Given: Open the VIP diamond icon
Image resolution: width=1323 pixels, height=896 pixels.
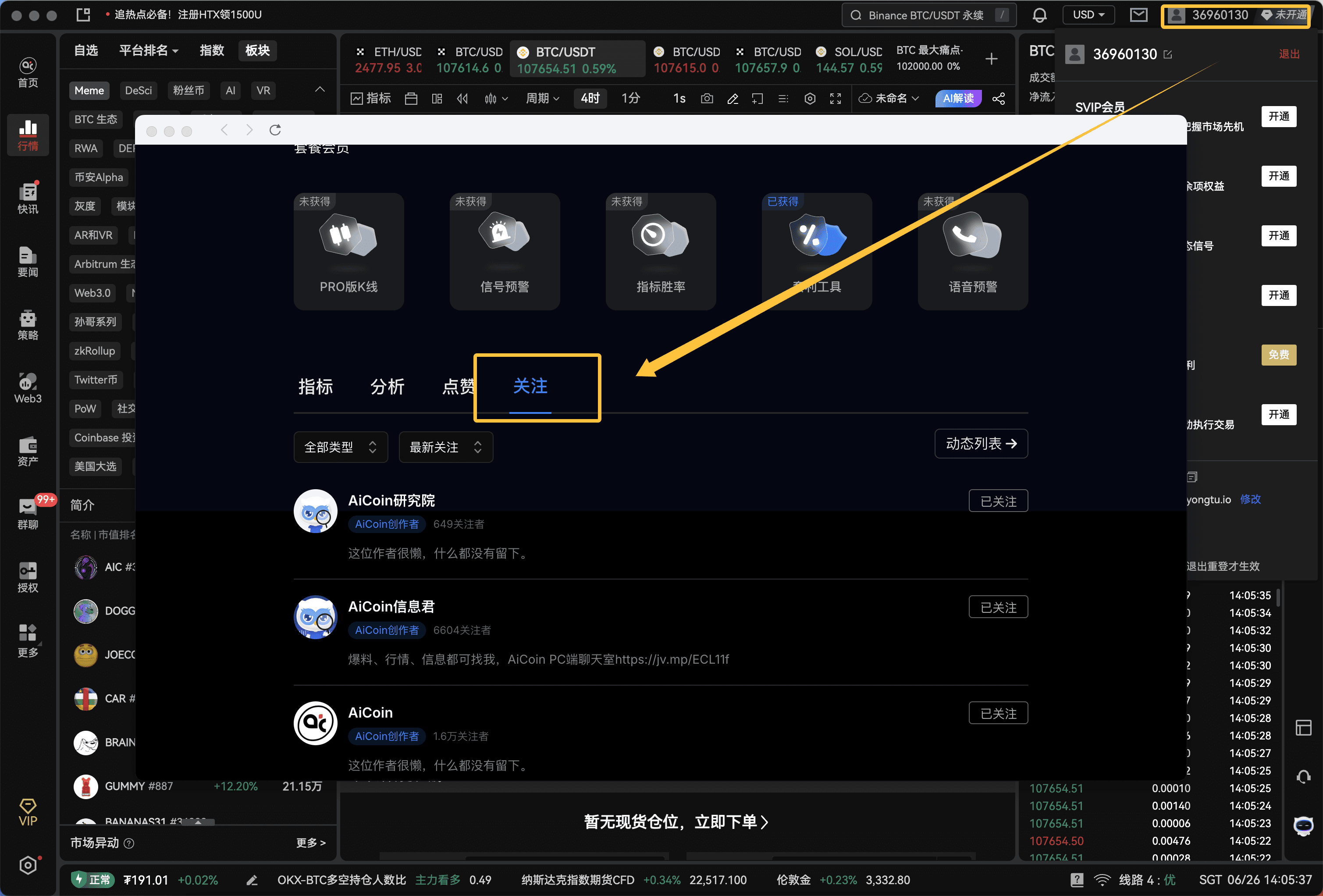Looking at the screenshot, I should pos(27,812).
